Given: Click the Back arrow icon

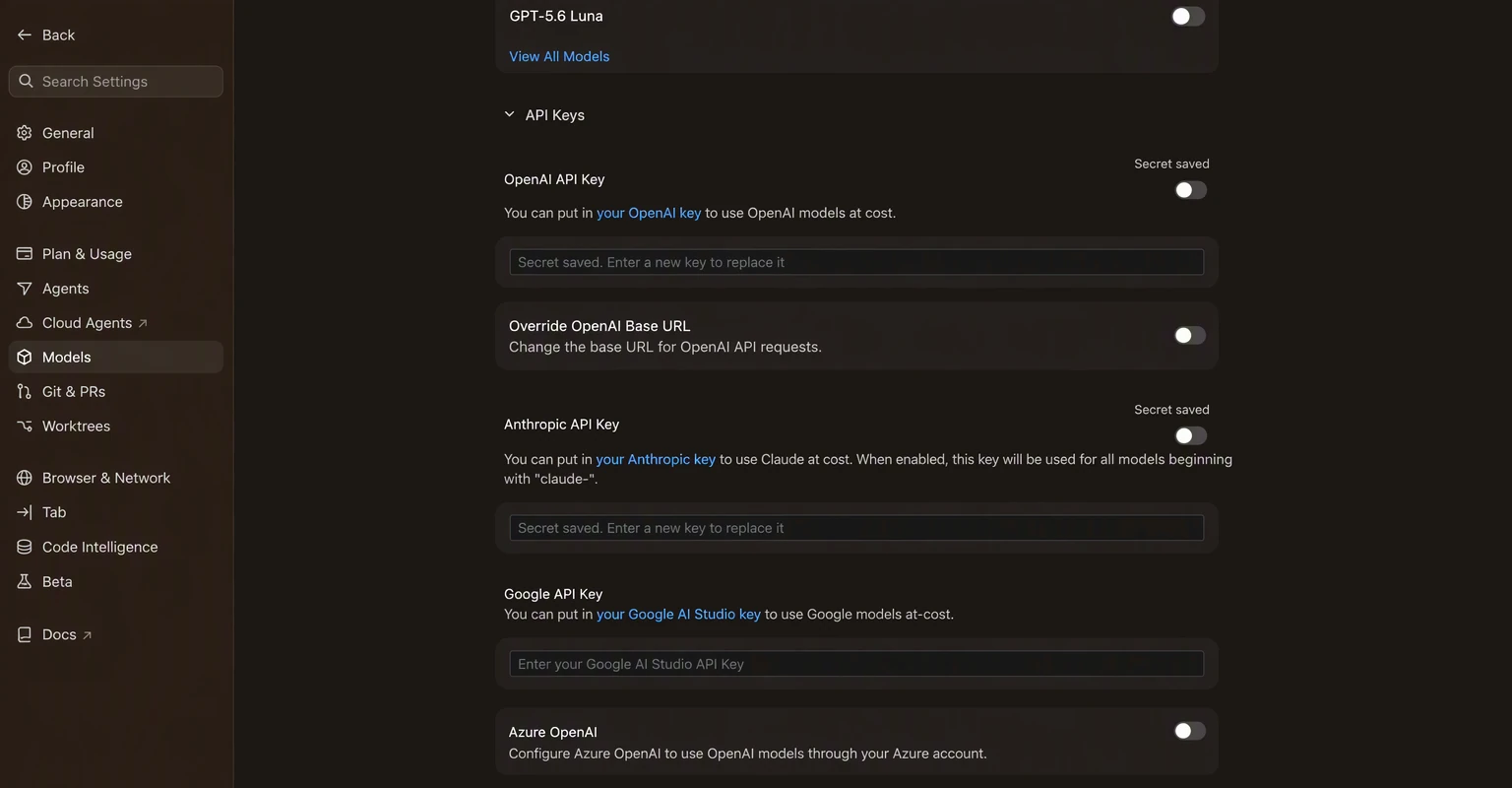Looking at the screenshot, I should (x=25, y=34).
